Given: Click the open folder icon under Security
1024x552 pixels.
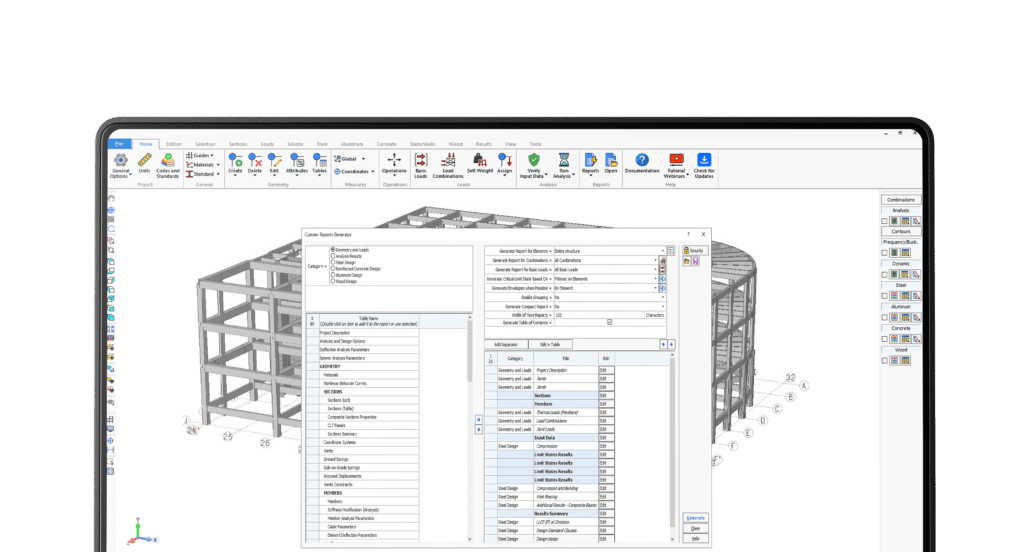Looking at the screenshot, I should click(x=687, y=261).
